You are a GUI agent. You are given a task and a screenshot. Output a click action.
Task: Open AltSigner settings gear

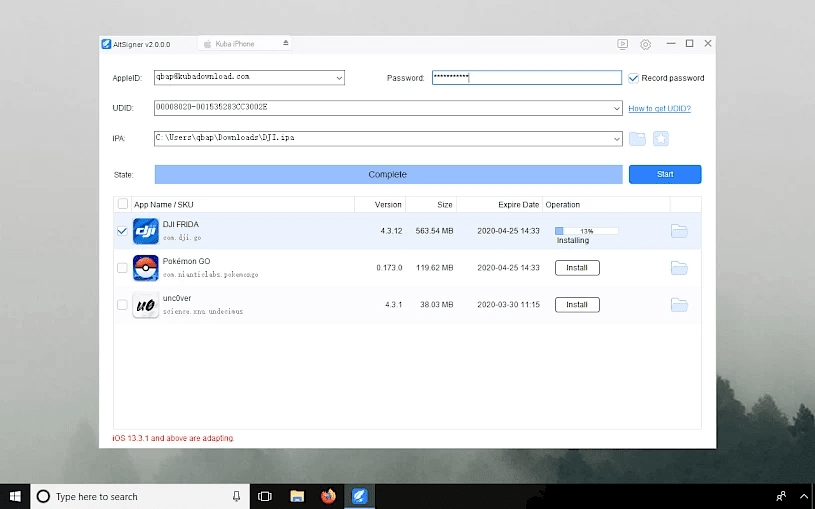[645, 44]
